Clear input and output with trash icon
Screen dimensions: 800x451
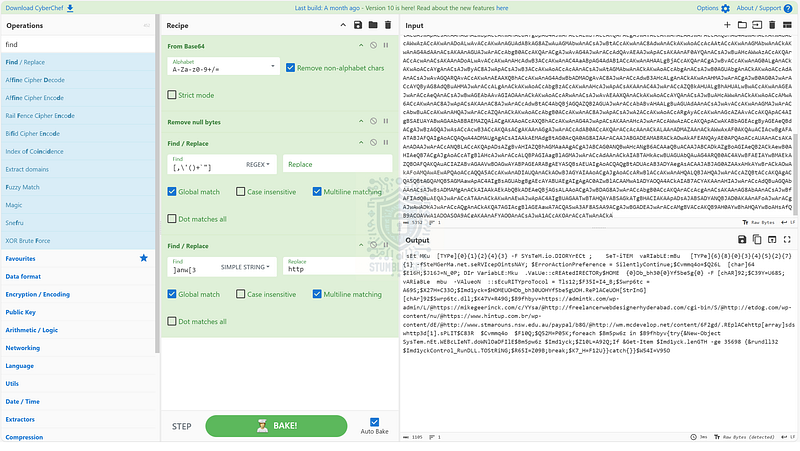tap(772, 25)
